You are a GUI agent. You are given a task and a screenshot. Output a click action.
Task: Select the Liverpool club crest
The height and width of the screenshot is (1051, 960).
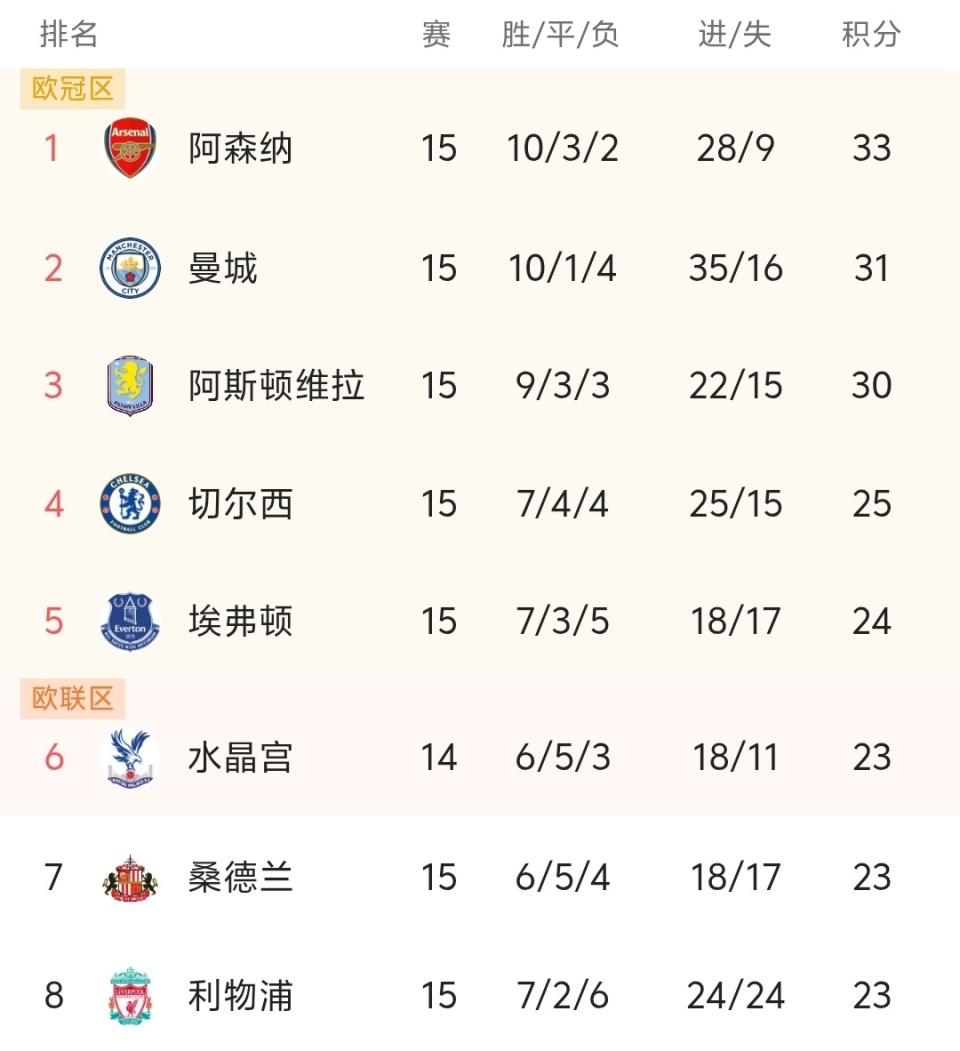(130, 996)
